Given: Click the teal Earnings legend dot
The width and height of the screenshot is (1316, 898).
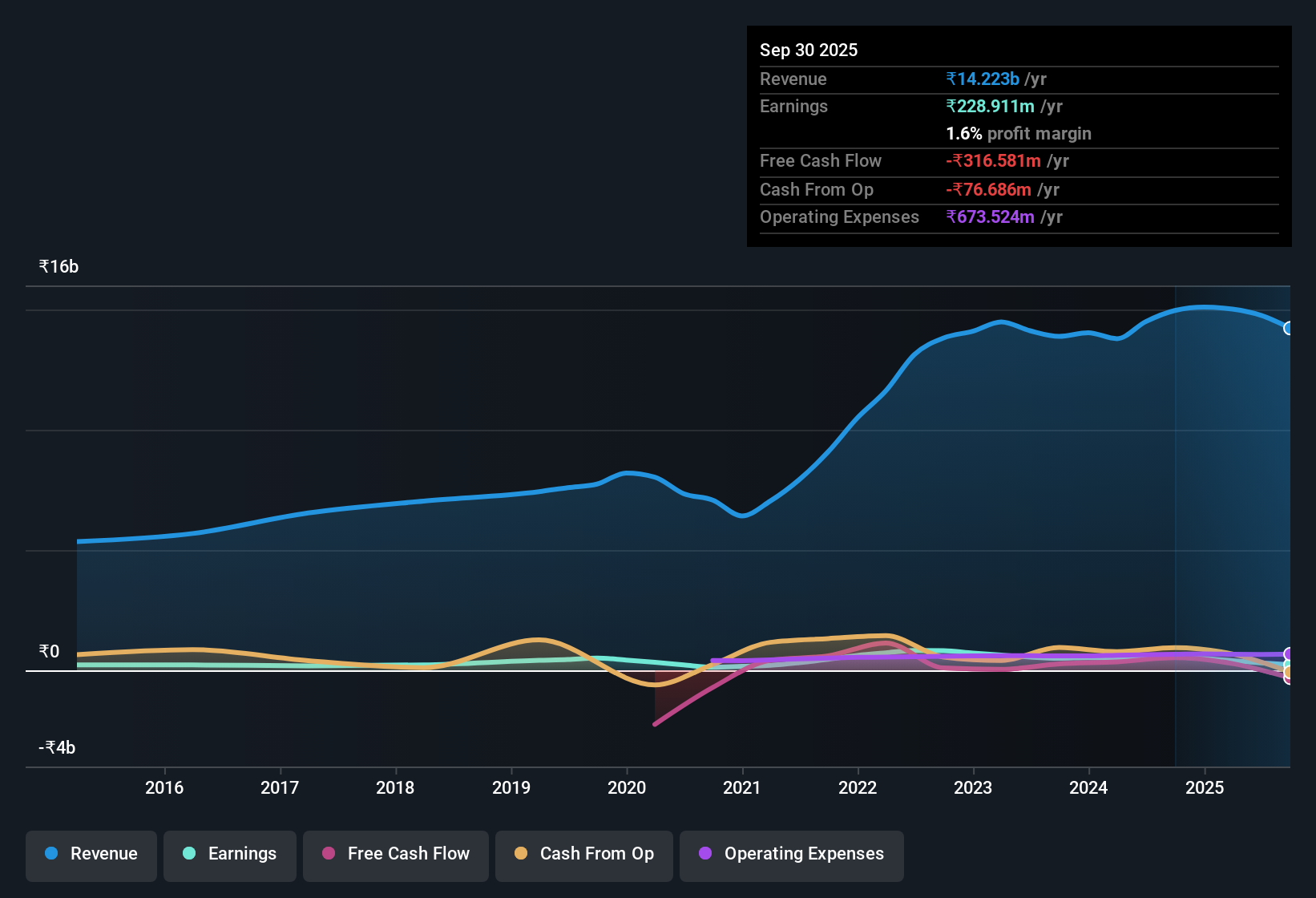Looking at the screenshot, I should pyautogui.click(x=189, y=854).
